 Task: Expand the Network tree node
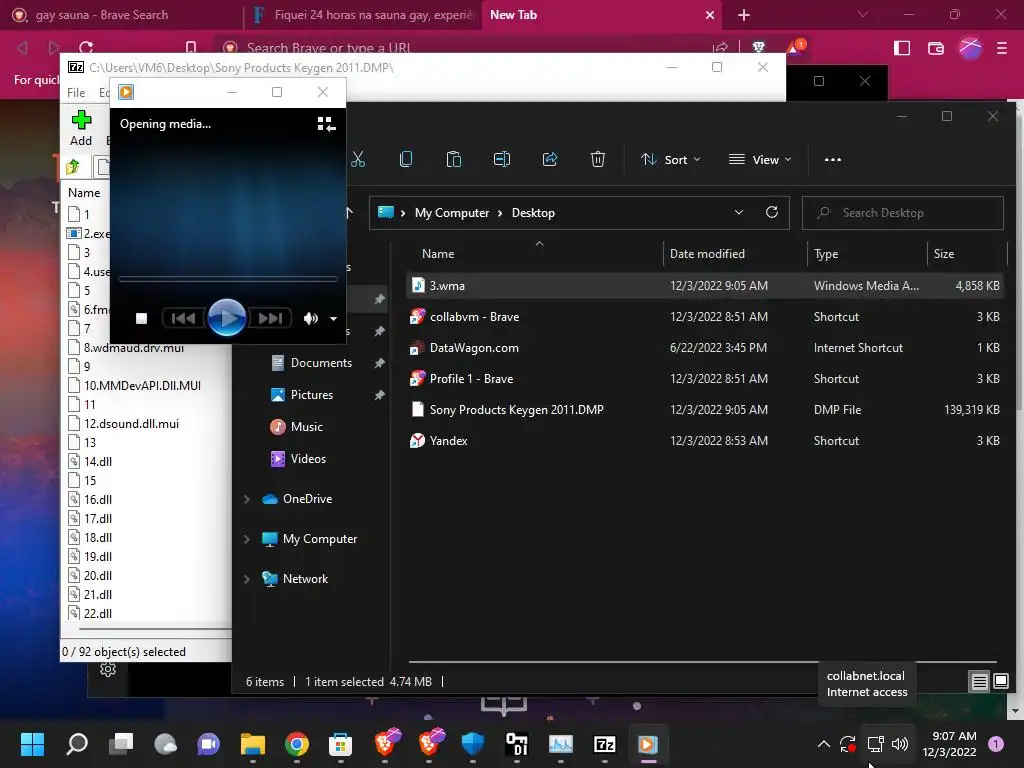[247, 579]
